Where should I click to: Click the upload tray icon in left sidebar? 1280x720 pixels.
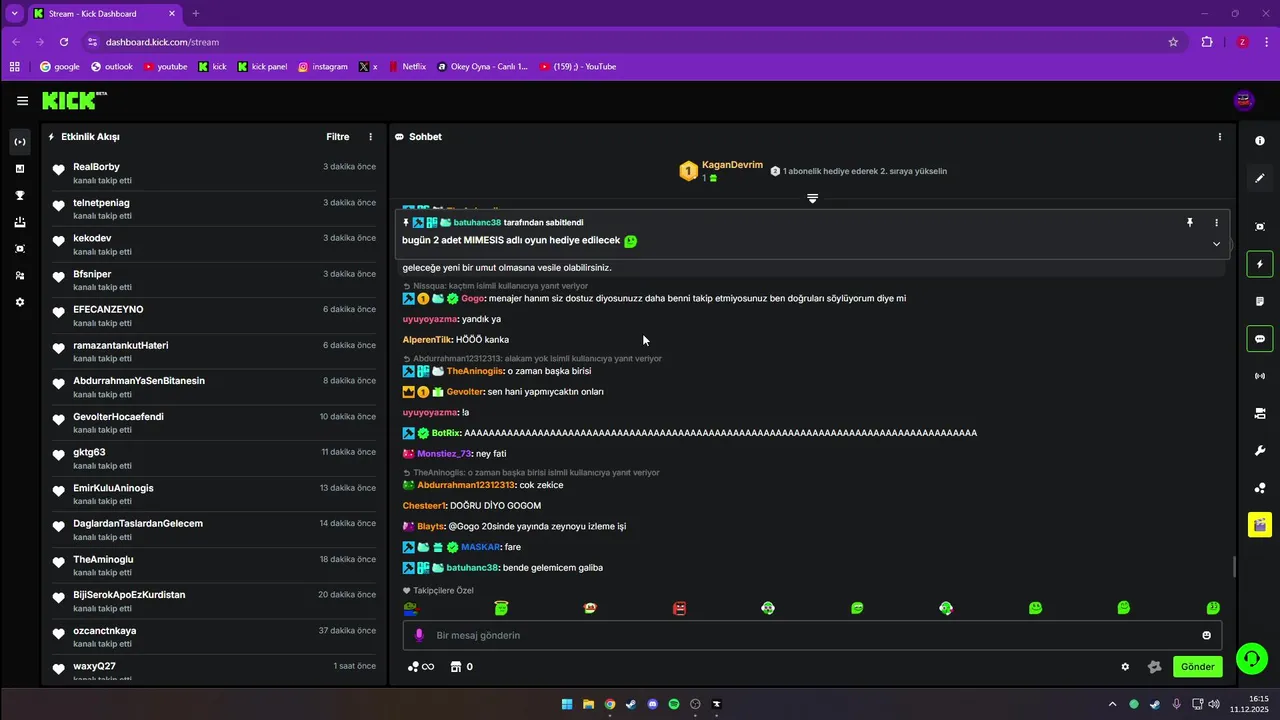click(x=20, y=222)
